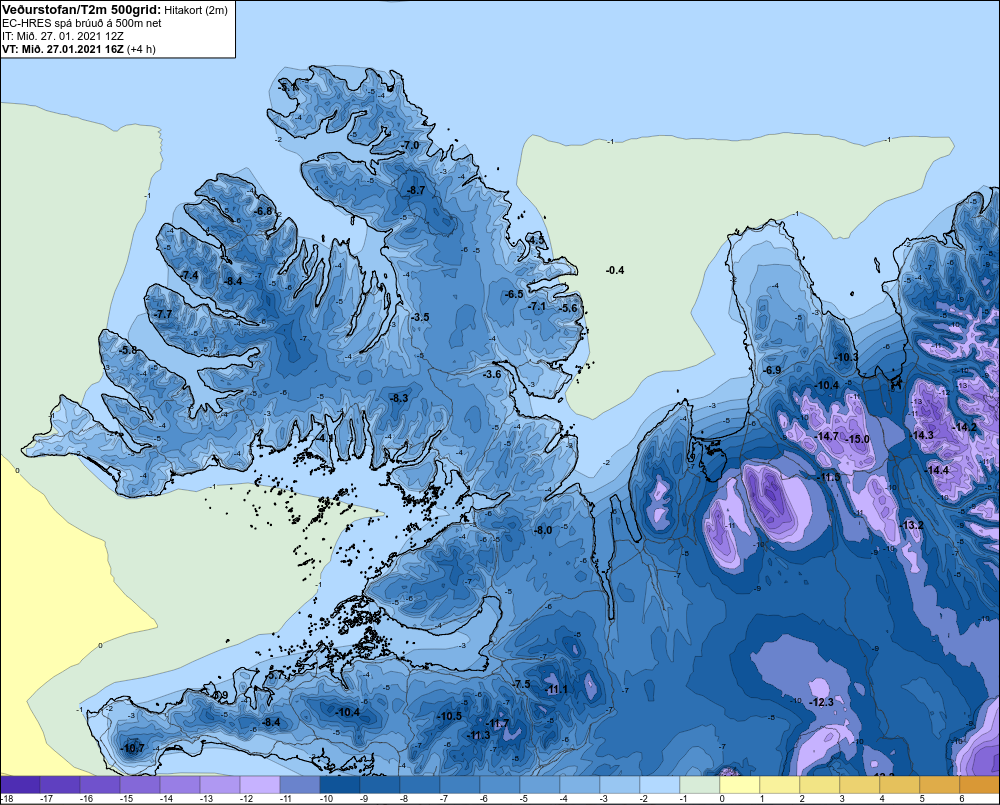Click the -10.7 temperature label
Viewport: 1000px width, 805px height.
tap(133, 749)
